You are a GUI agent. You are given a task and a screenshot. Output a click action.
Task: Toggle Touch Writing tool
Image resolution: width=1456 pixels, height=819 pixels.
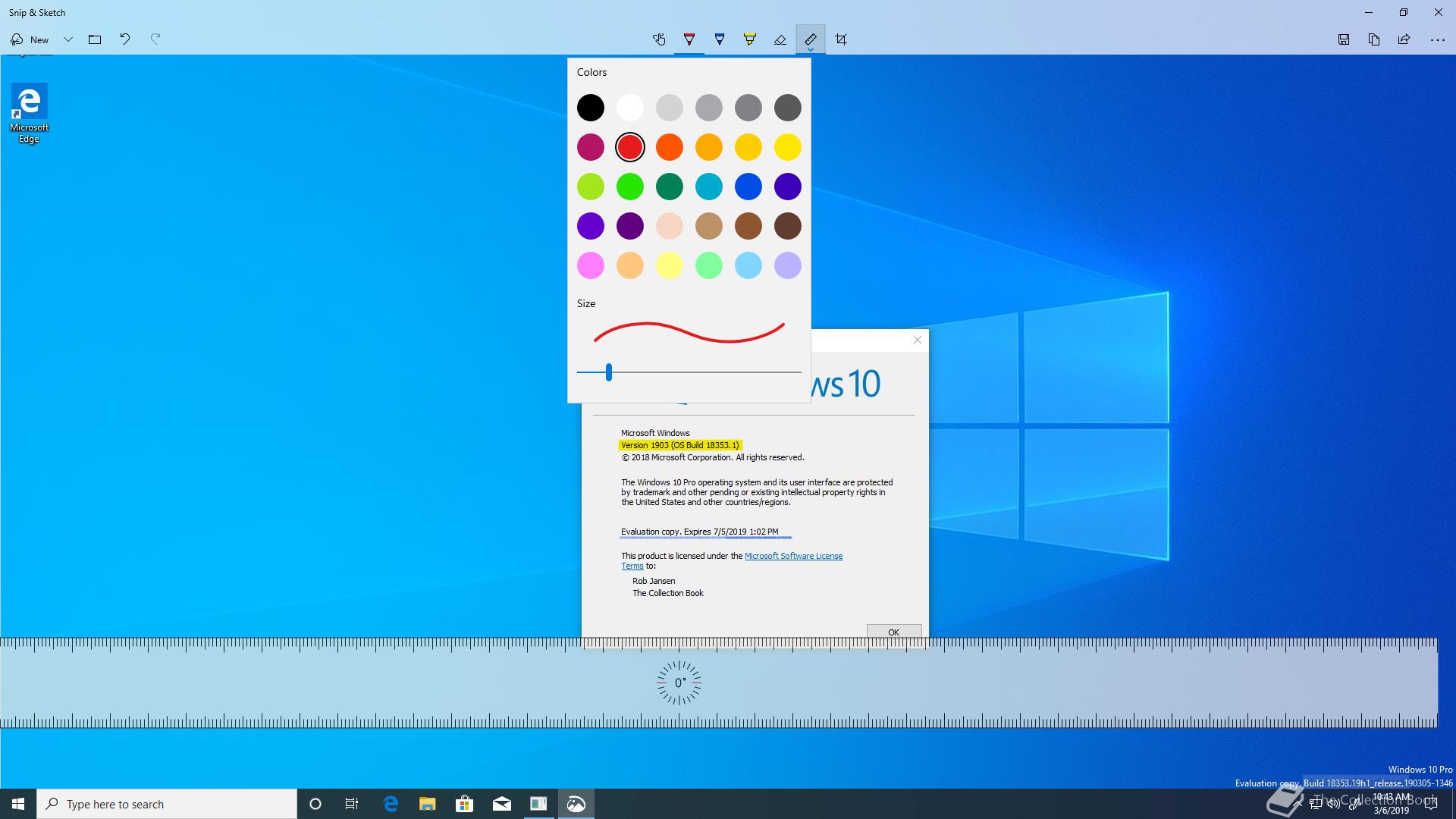tap(659, 39)
